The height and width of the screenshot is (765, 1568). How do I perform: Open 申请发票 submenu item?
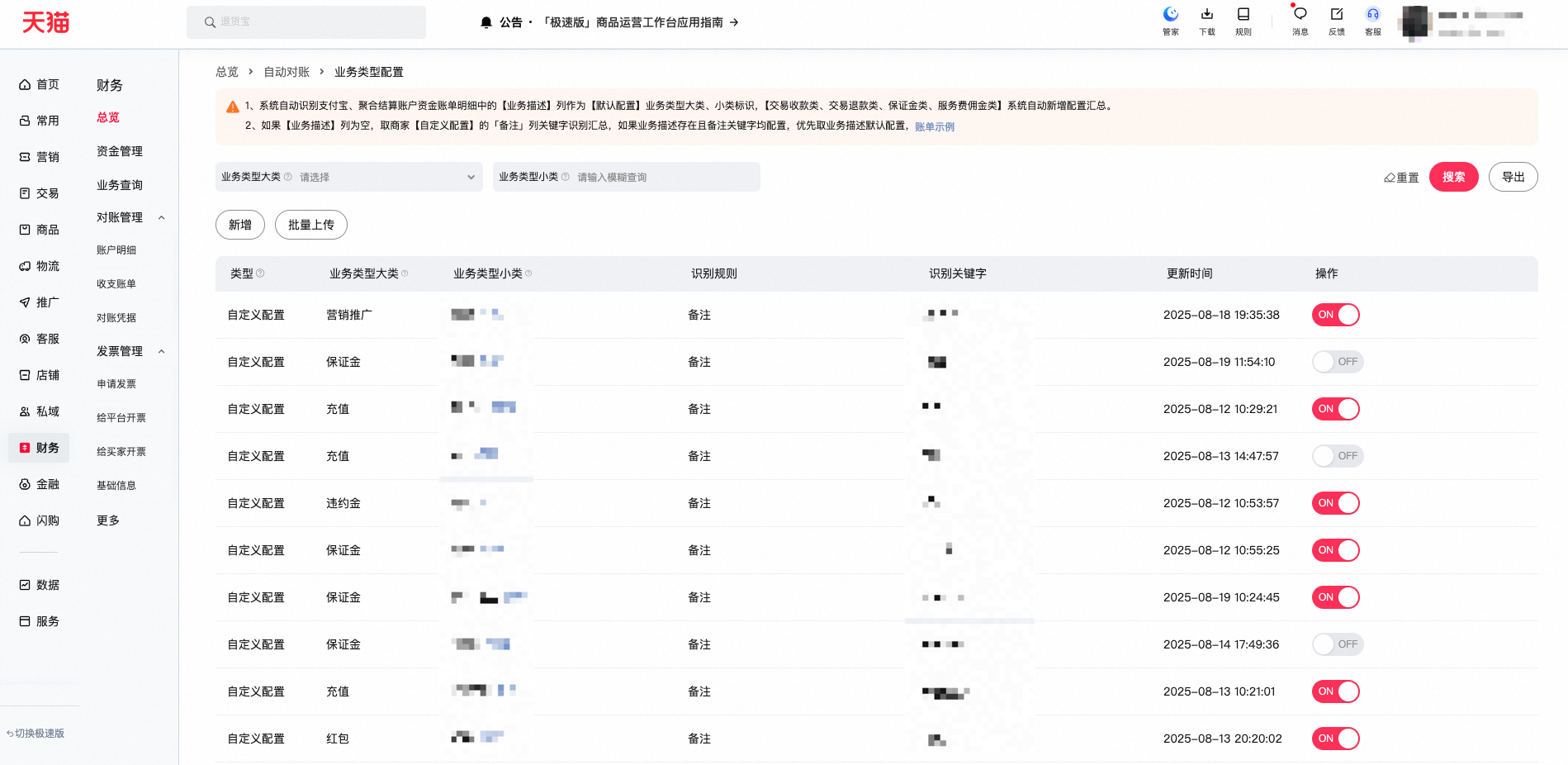(x=116, y=384)
